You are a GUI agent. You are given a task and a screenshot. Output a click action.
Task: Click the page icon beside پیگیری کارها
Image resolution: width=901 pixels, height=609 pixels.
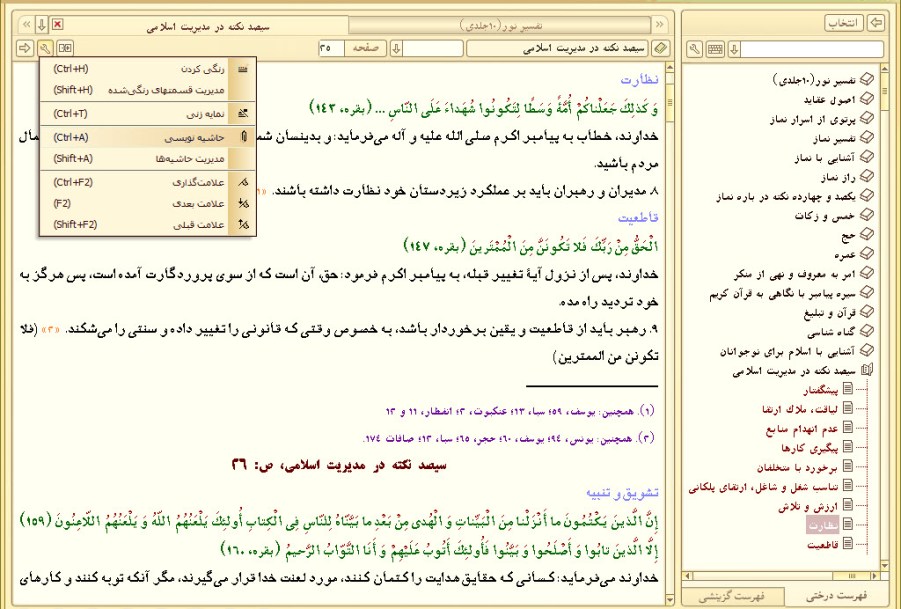(x=848, y=447)
